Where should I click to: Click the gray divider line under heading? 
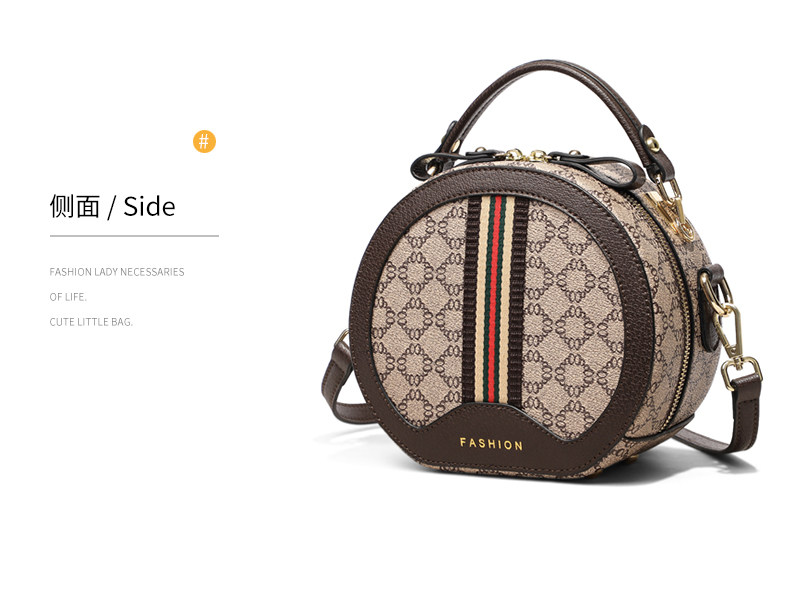click(134, 235)
